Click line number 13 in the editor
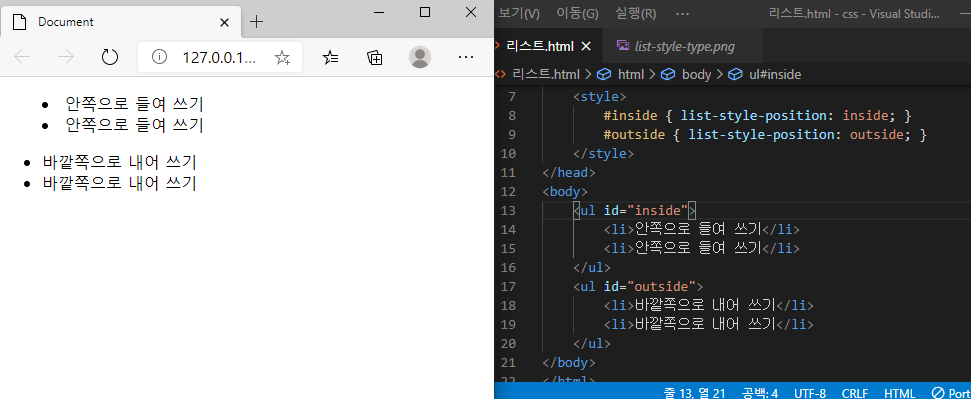Viewport: 971px width, 399px height. pyautogui.click(x=508, y=211)
